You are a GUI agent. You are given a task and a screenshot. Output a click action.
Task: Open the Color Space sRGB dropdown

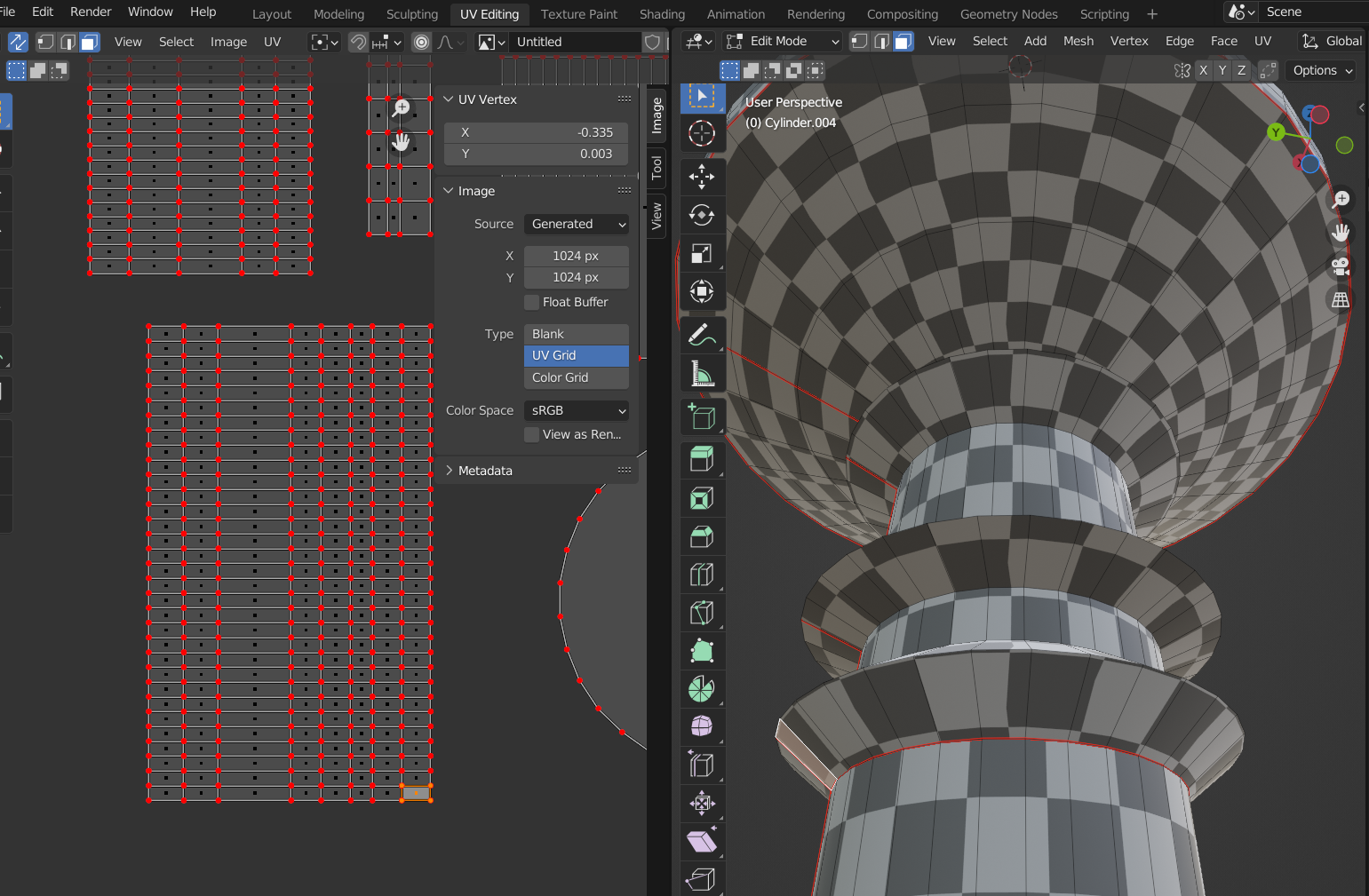577,410
